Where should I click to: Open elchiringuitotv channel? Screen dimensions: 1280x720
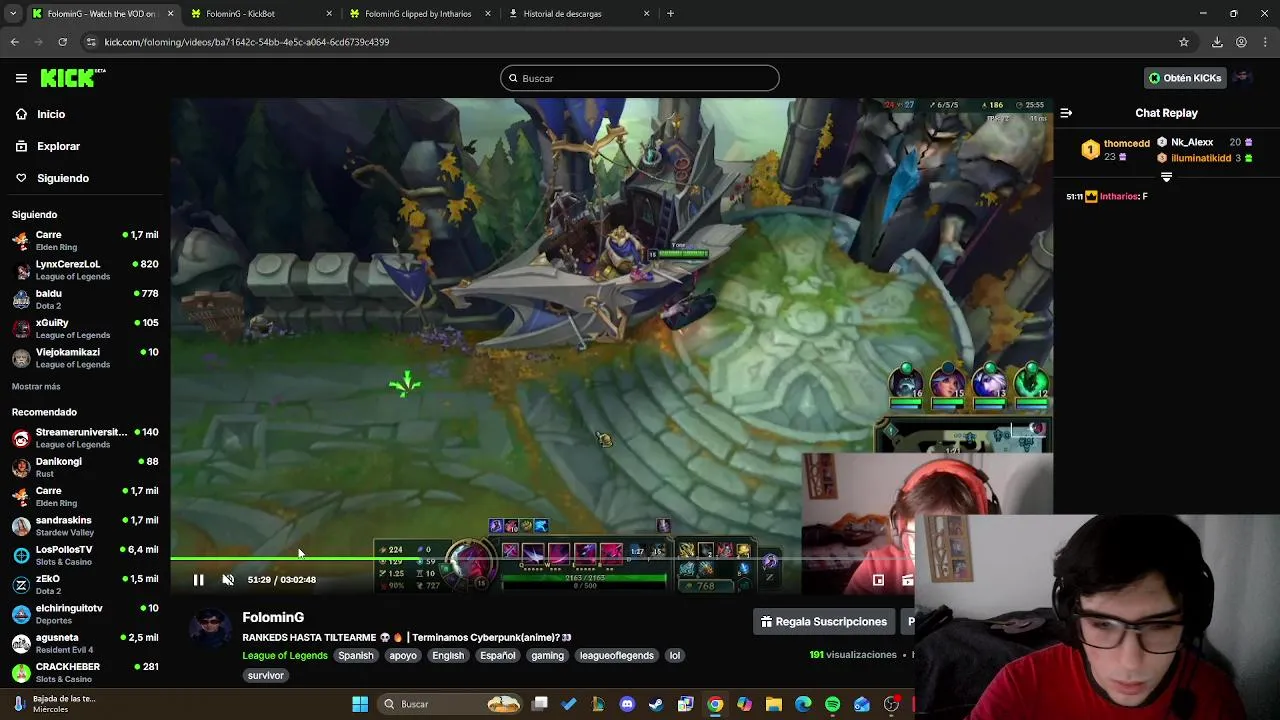85,614
